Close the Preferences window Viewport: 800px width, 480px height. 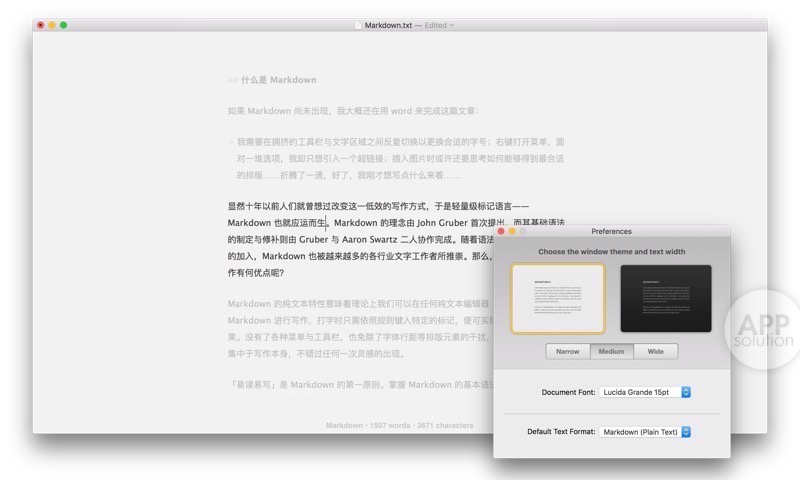point(501,231)
